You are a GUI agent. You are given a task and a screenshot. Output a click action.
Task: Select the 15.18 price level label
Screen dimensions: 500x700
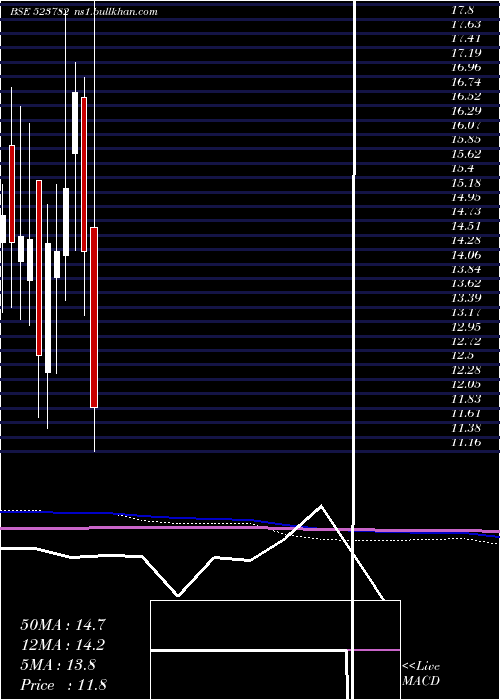coord(466,183)
